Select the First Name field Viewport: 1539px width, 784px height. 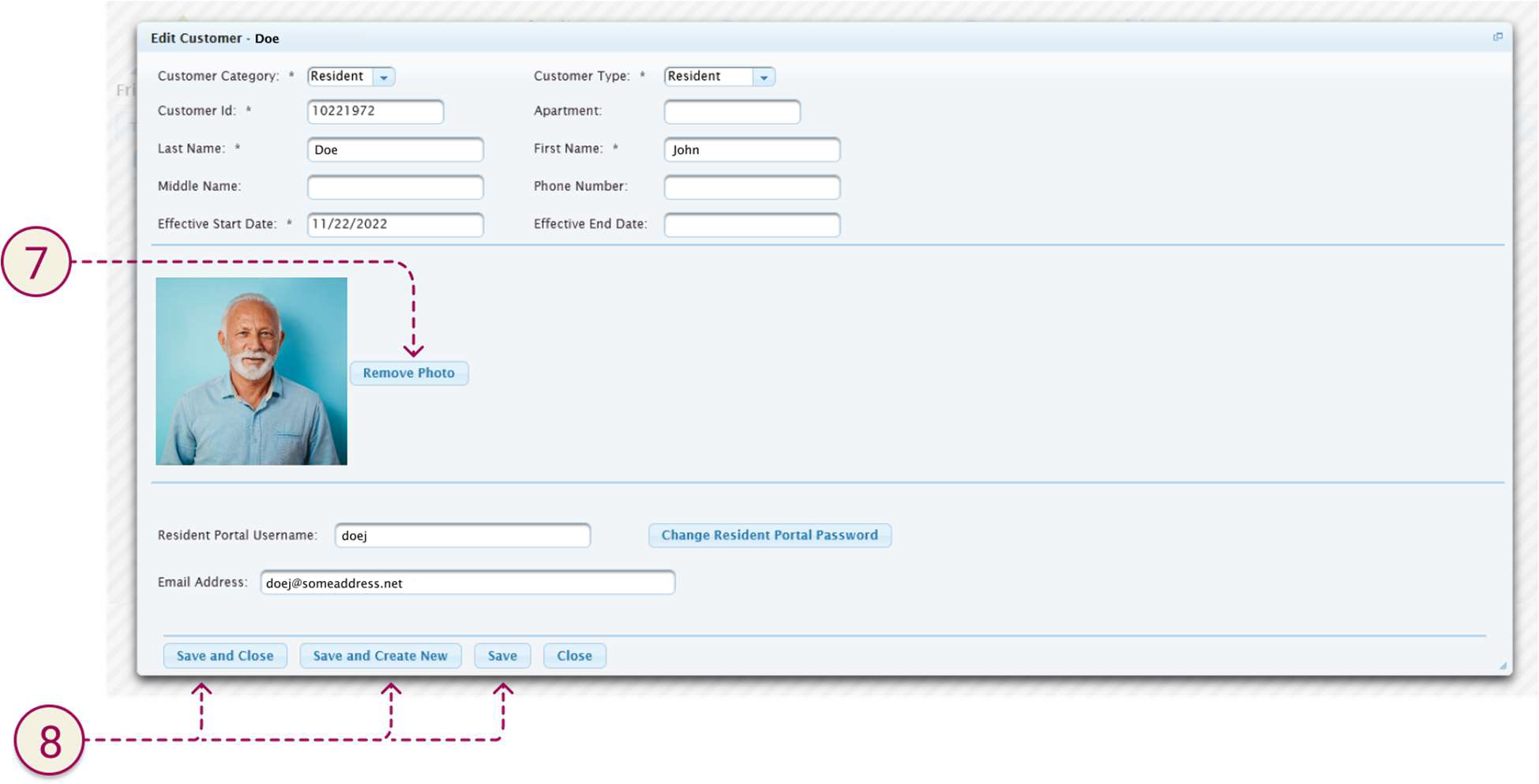[752, 150]
